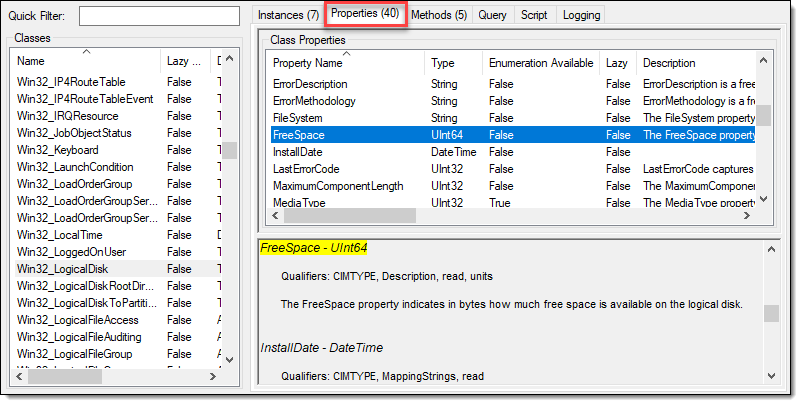This screenshot has width=801, height=405.
Task: Click scroll right arrow in properties grid
Action: click(x=749, y=216)
